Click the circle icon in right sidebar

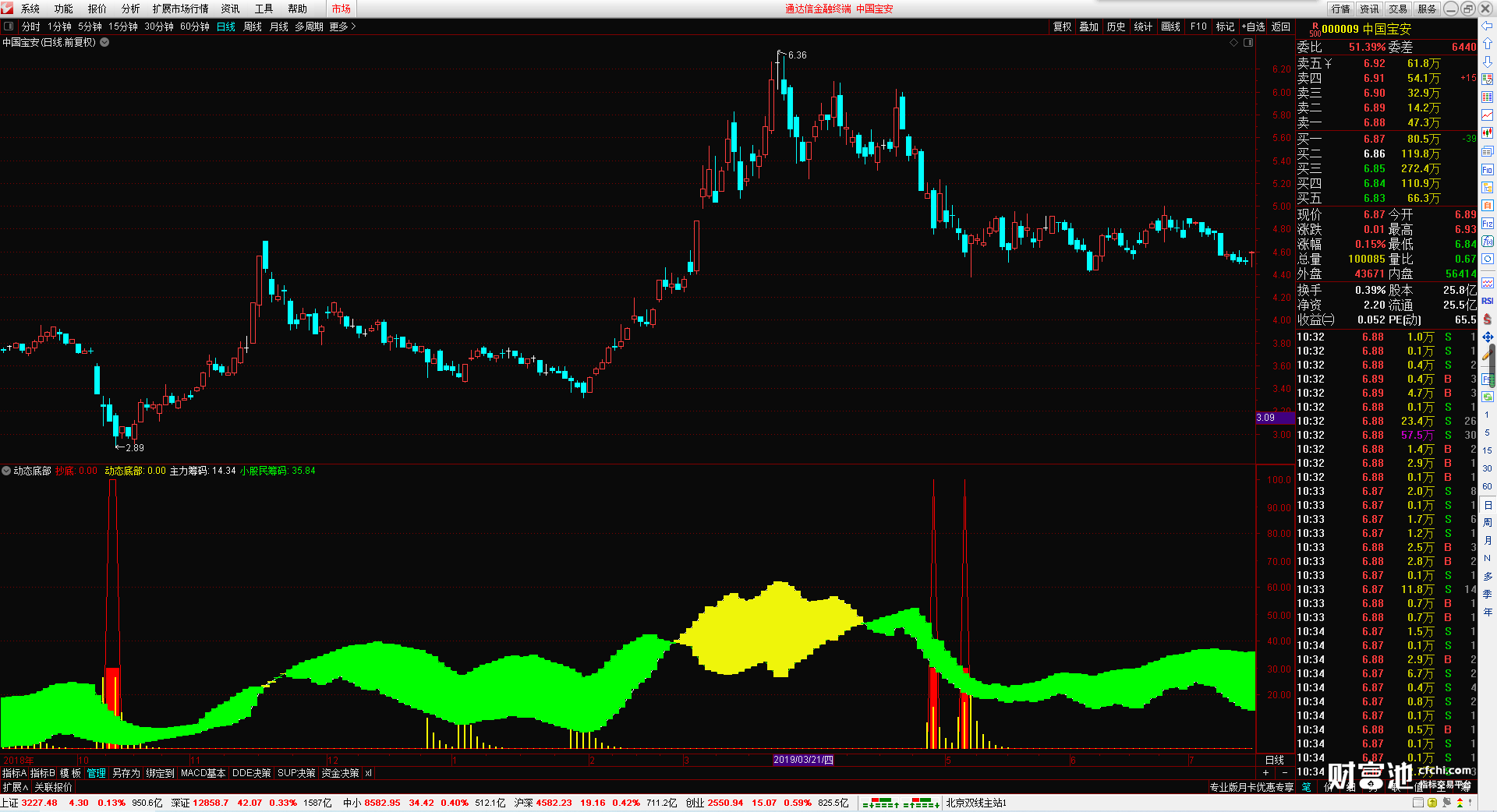[1487, 259]
